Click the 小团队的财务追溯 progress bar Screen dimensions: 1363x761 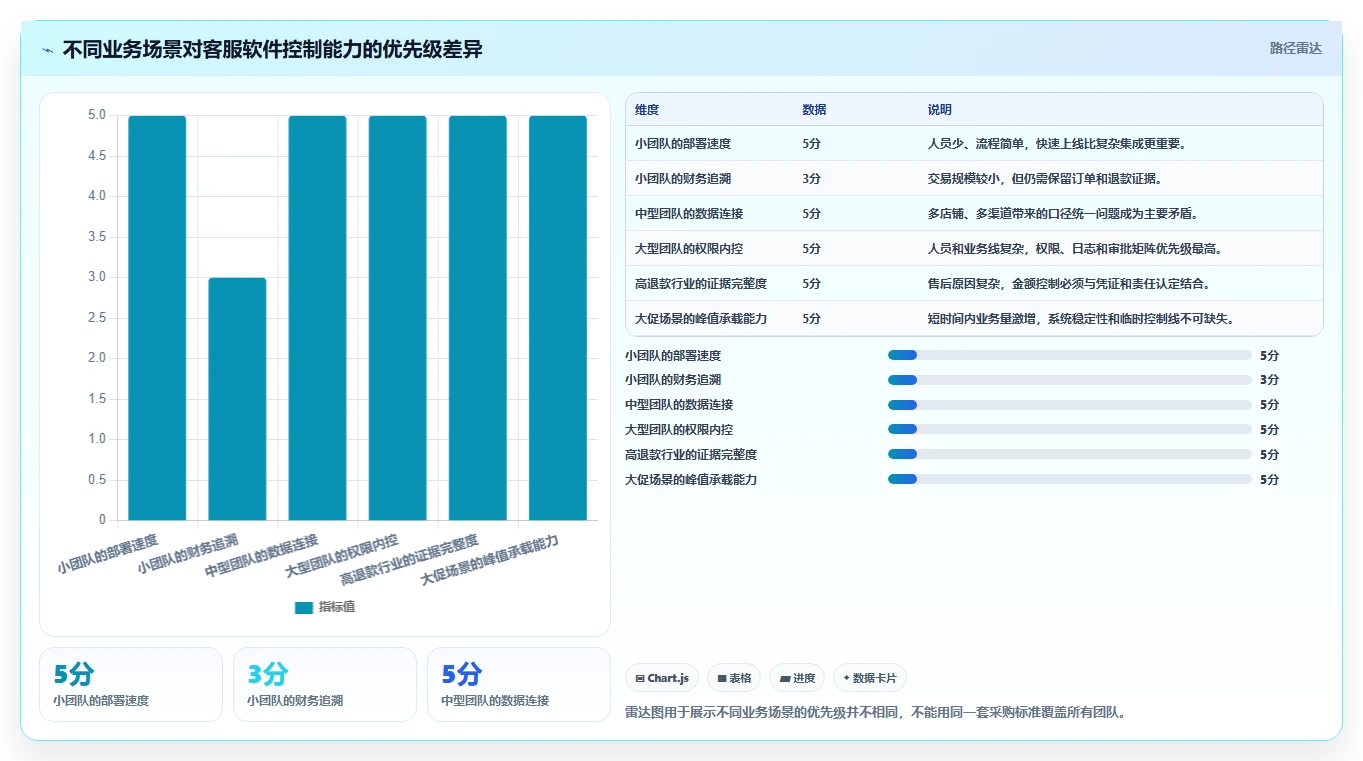pos(1070,380)
